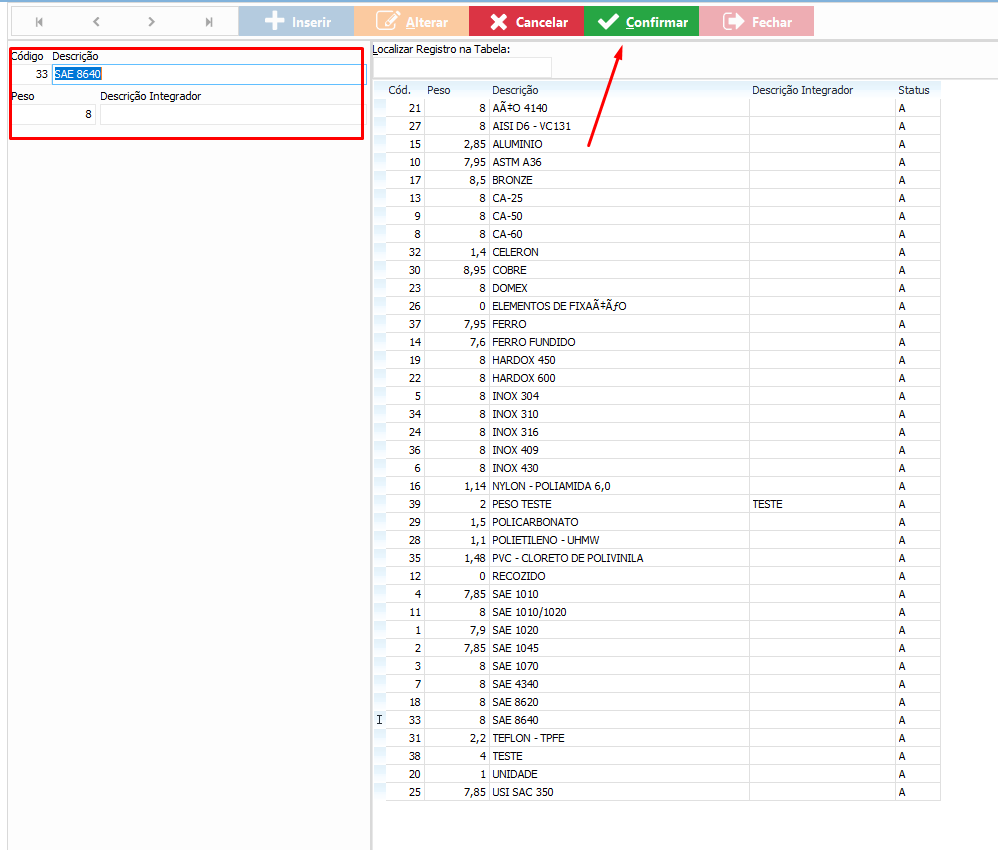Focus the Descrição Integrador input field
The width and height of the screenshot is (998, 850).
click(230, 115)
